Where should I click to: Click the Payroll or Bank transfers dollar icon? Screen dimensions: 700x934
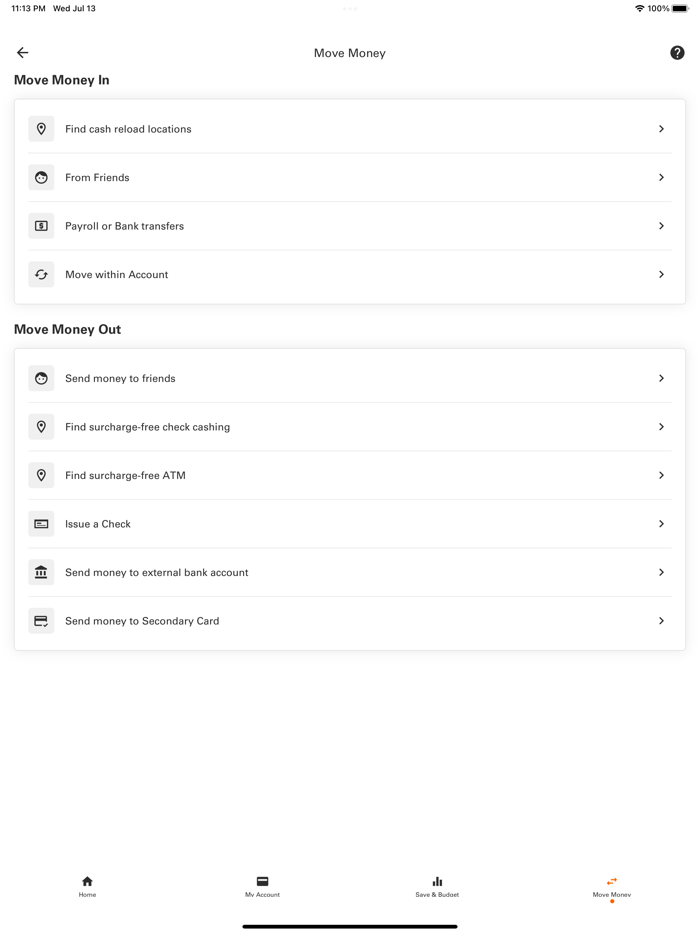click(x=41, y=226)
